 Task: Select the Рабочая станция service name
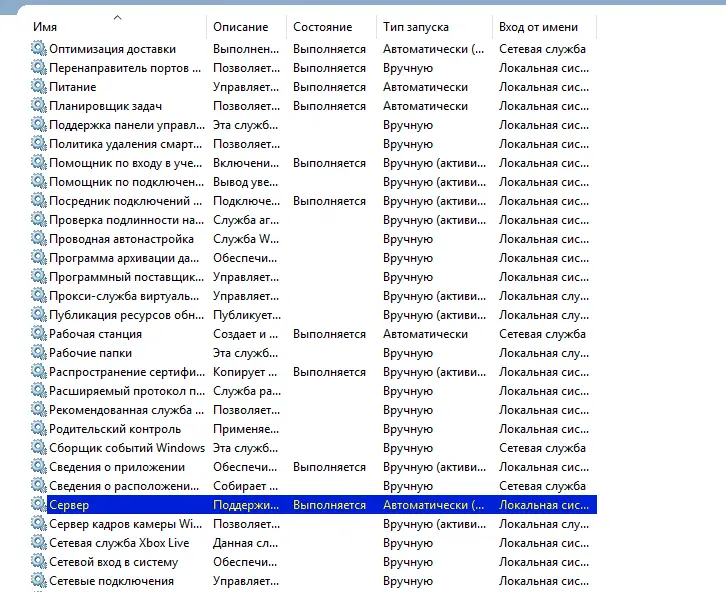click(x=95, y=334)
